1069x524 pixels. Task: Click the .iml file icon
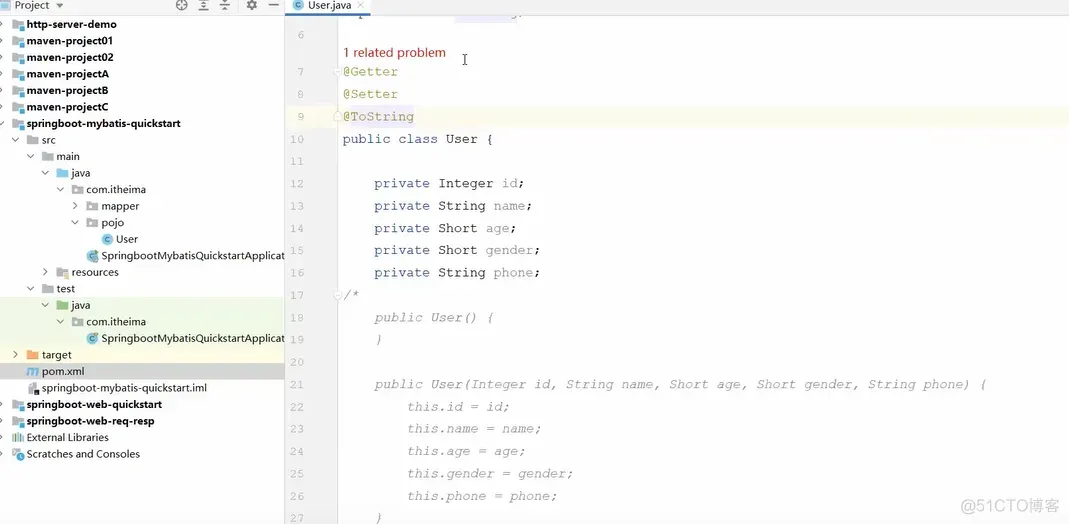[33, 388]
